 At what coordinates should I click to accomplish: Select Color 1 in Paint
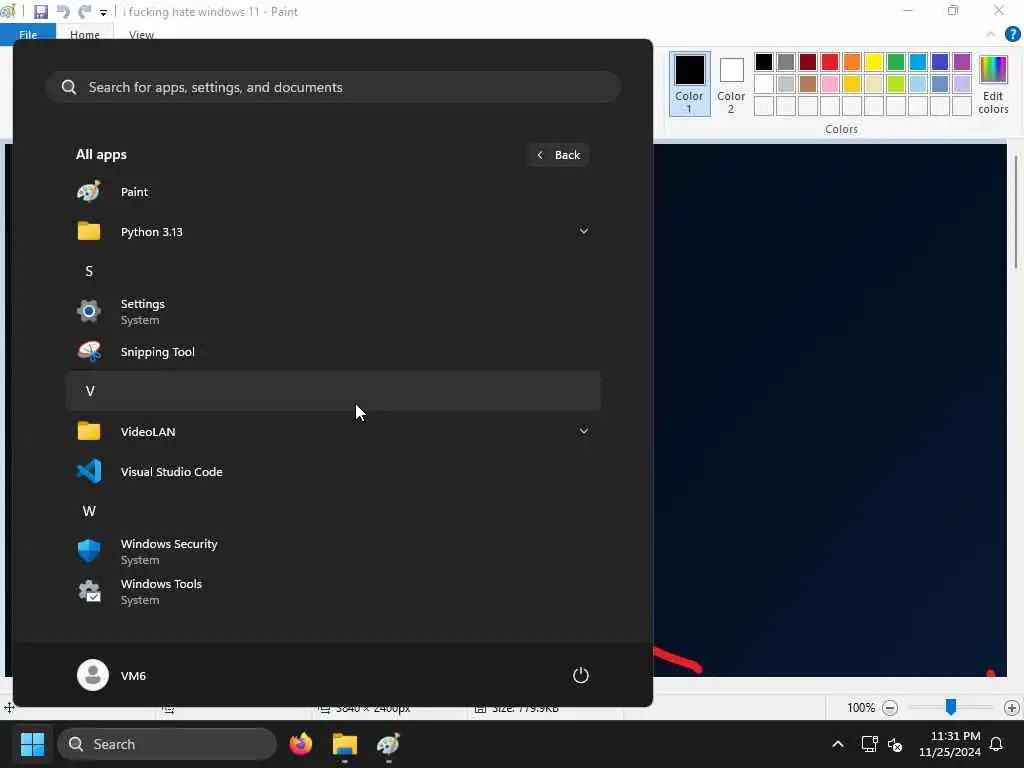click(x=689, y=84)
